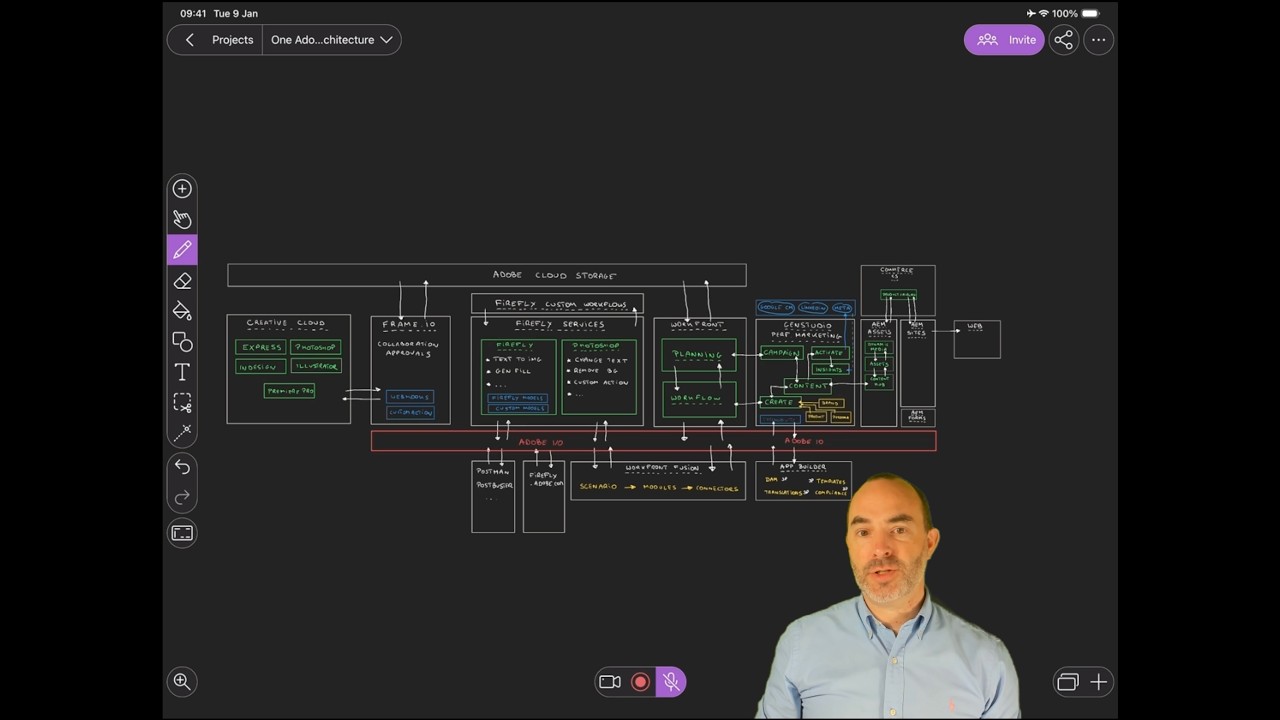Tap the yellow CONNECTORS text
This screenshot has height=720, width=1280.
pos(717,488)
